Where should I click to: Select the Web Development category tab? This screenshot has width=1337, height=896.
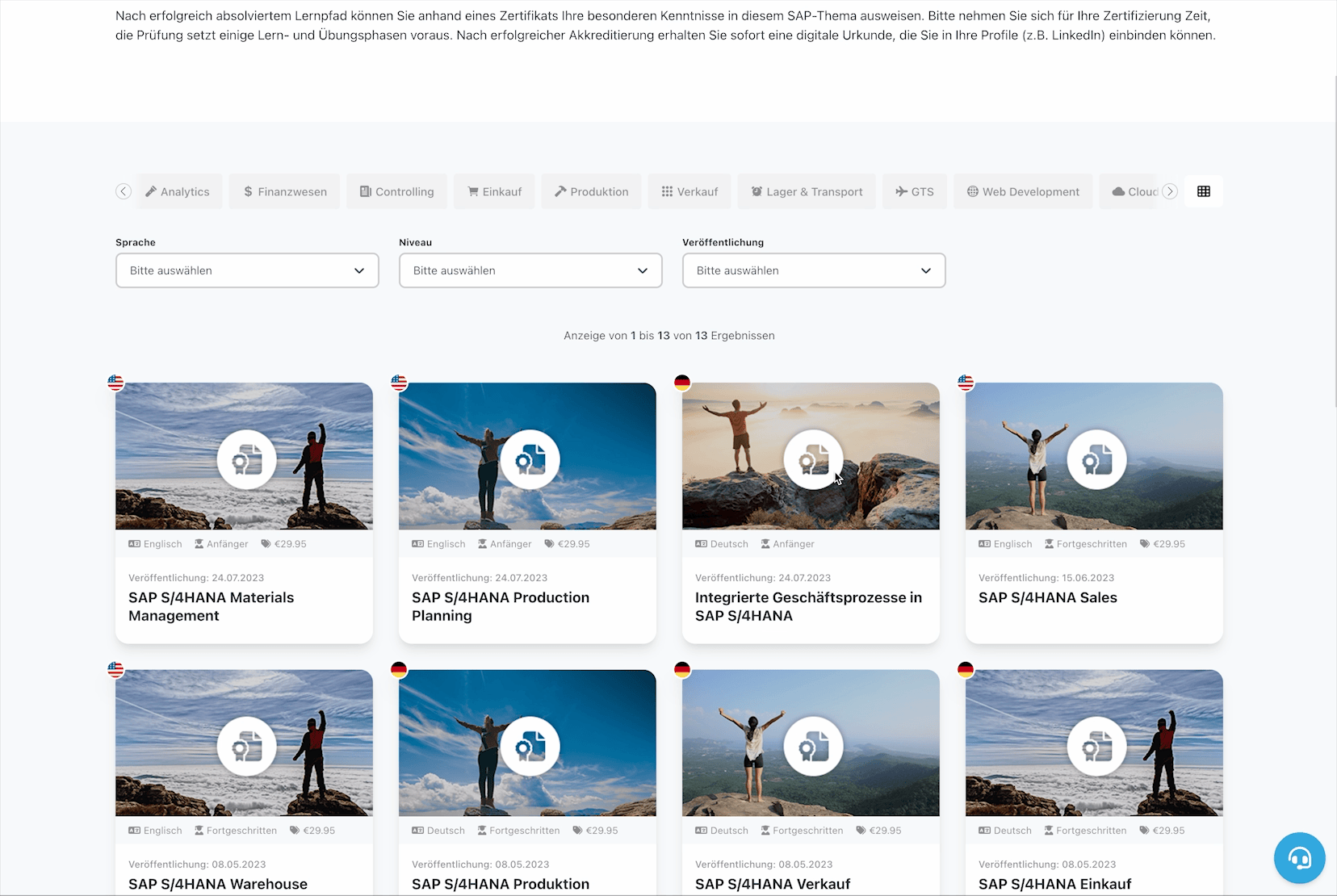[1023, 191]
